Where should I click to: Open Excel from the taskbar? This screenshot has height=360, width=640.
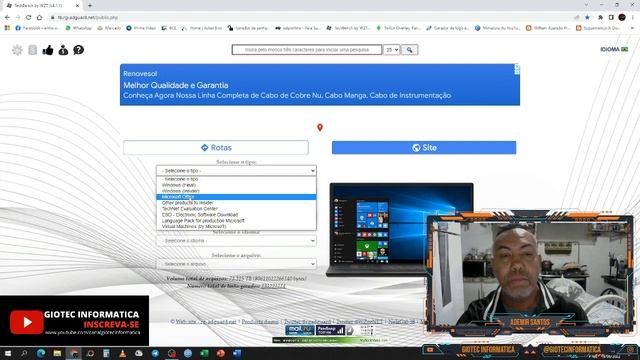(x=204, y=353)
